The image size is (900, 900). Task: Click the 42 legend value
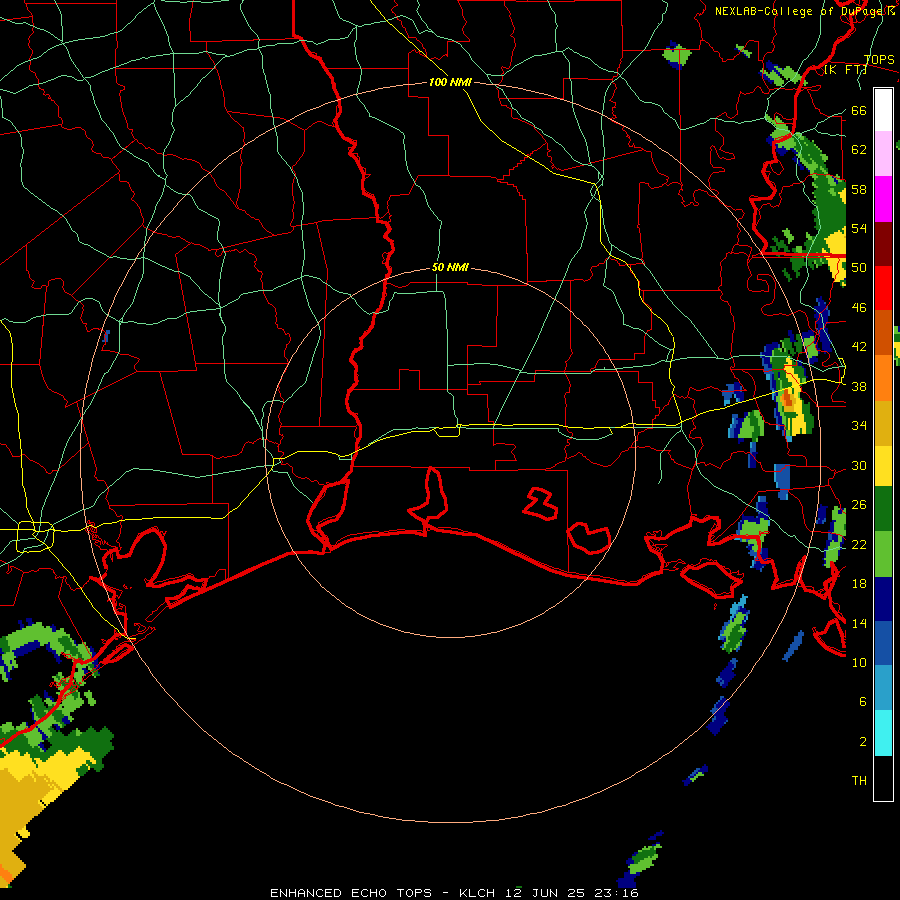pos(859,347)
